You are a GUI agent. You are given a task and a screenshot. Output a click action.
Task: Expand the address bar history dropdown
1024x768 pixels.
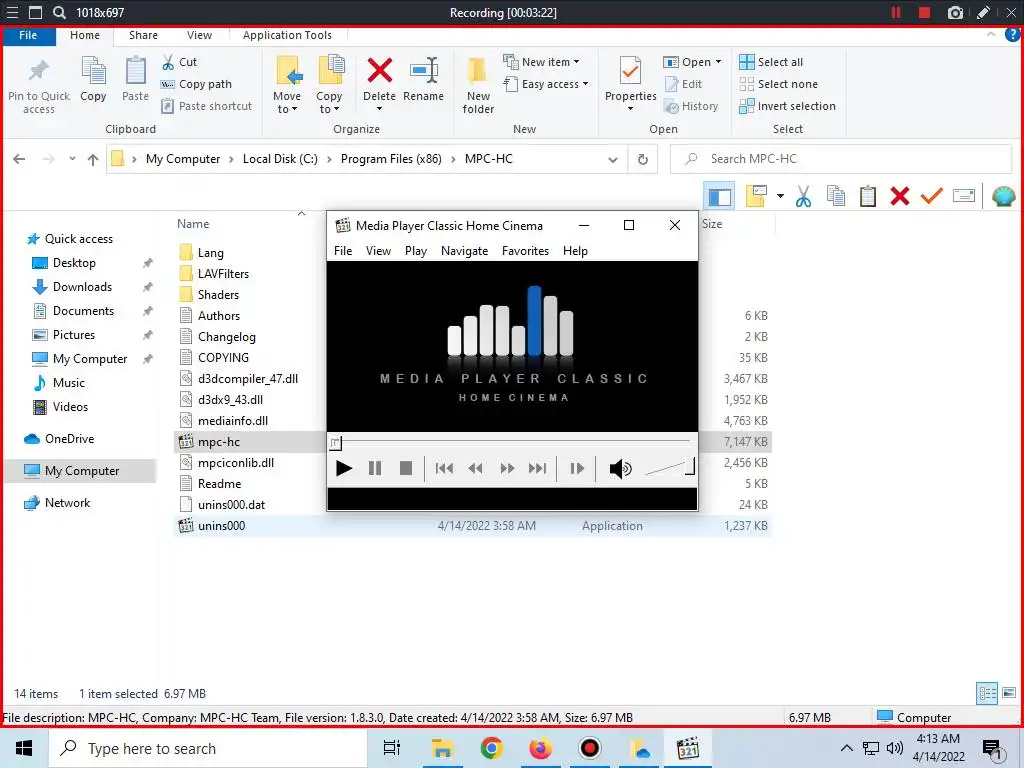coord(613,159)
